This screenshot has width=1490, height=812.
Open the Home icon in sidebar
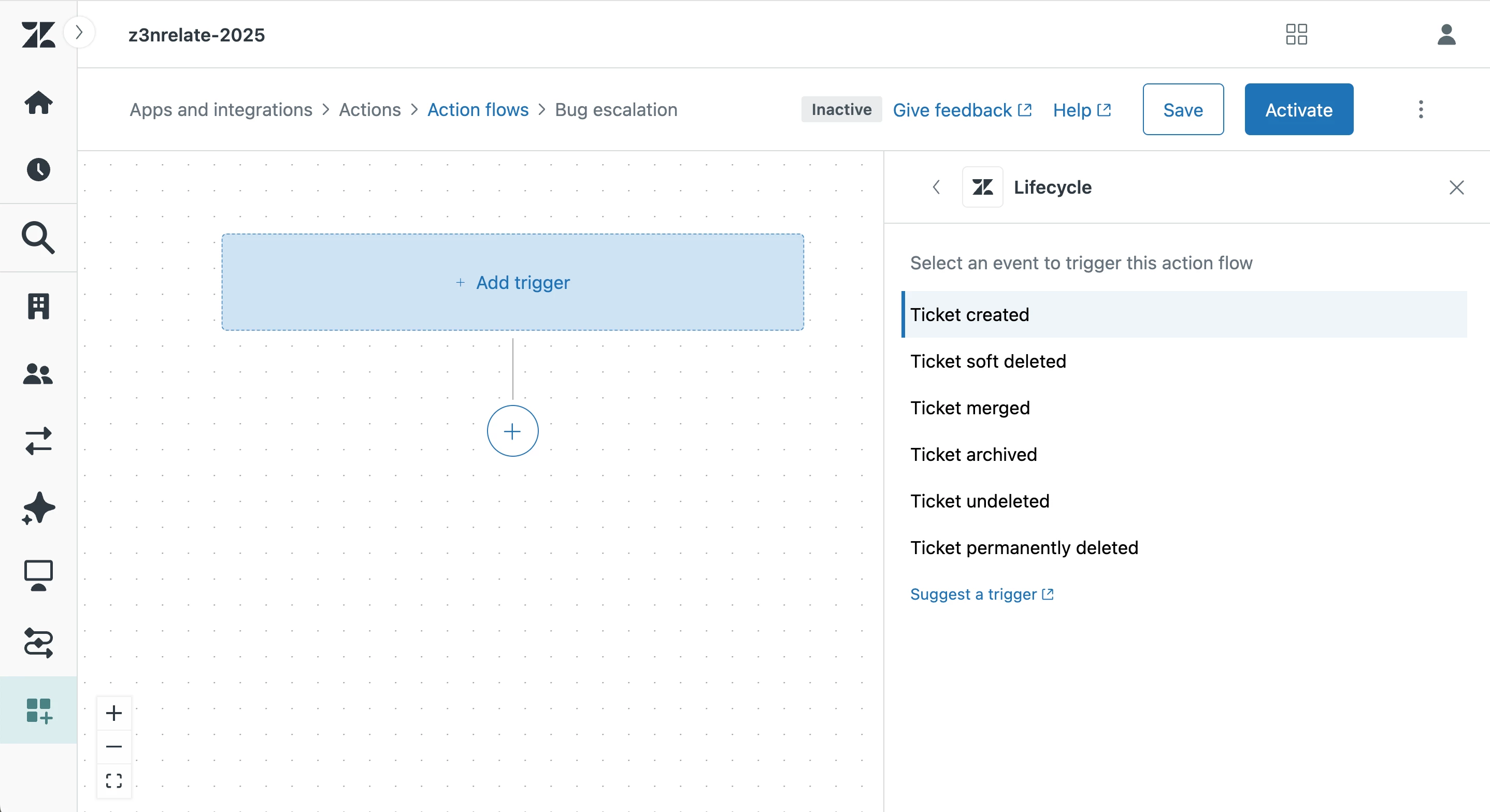[x=38, y=103]
